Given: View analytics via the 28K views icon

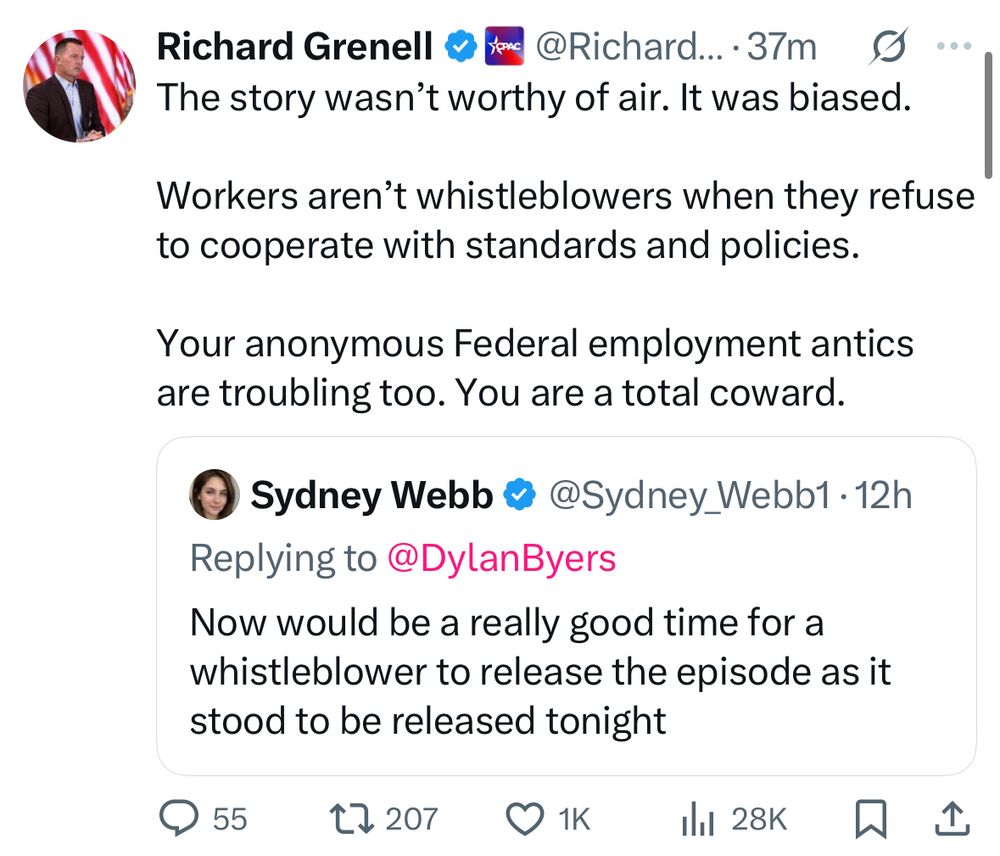Looking at the screenshot, I should 697,818.
